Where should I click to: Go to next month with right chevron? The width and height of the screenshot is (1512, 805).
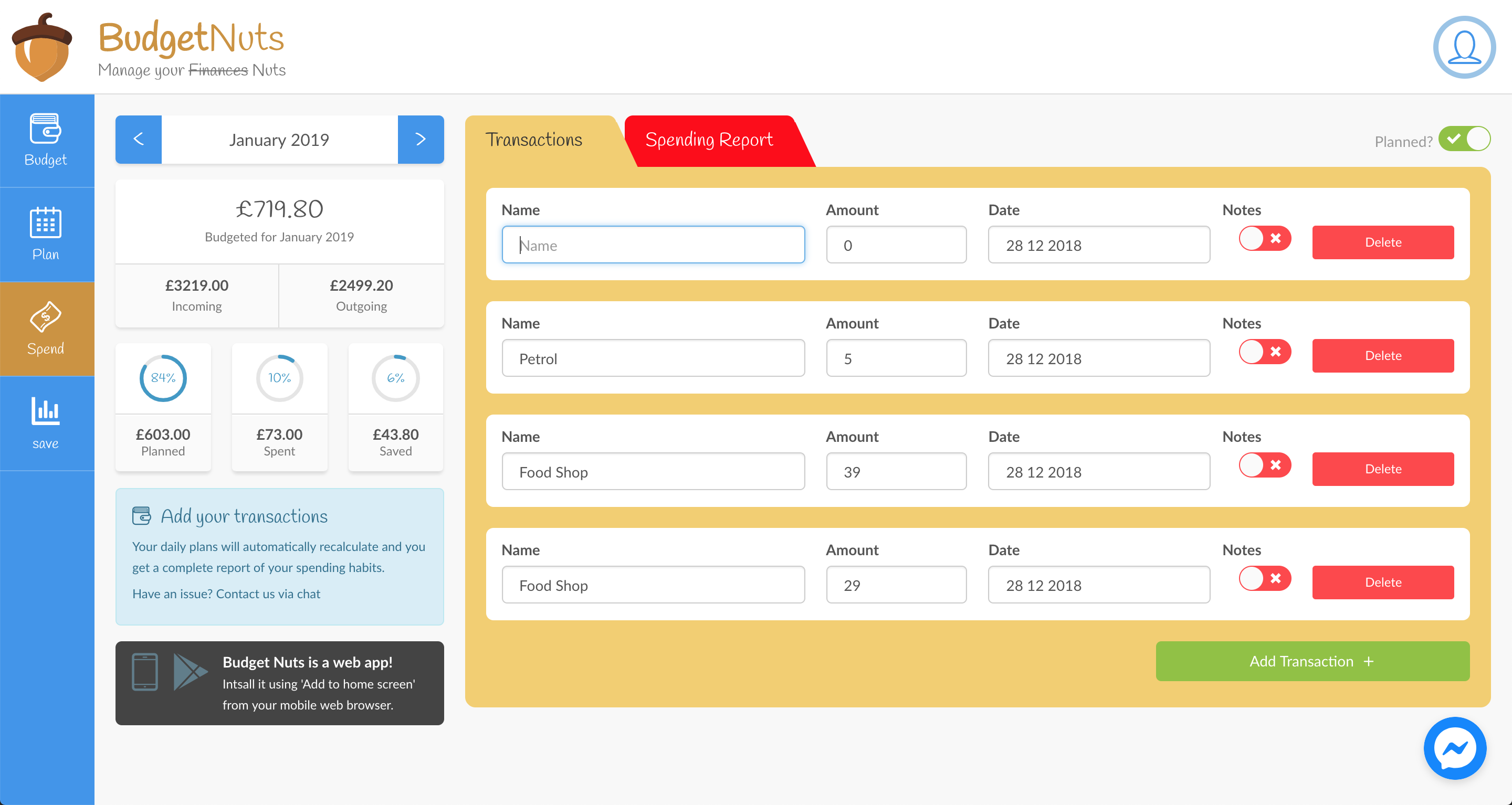420,140
